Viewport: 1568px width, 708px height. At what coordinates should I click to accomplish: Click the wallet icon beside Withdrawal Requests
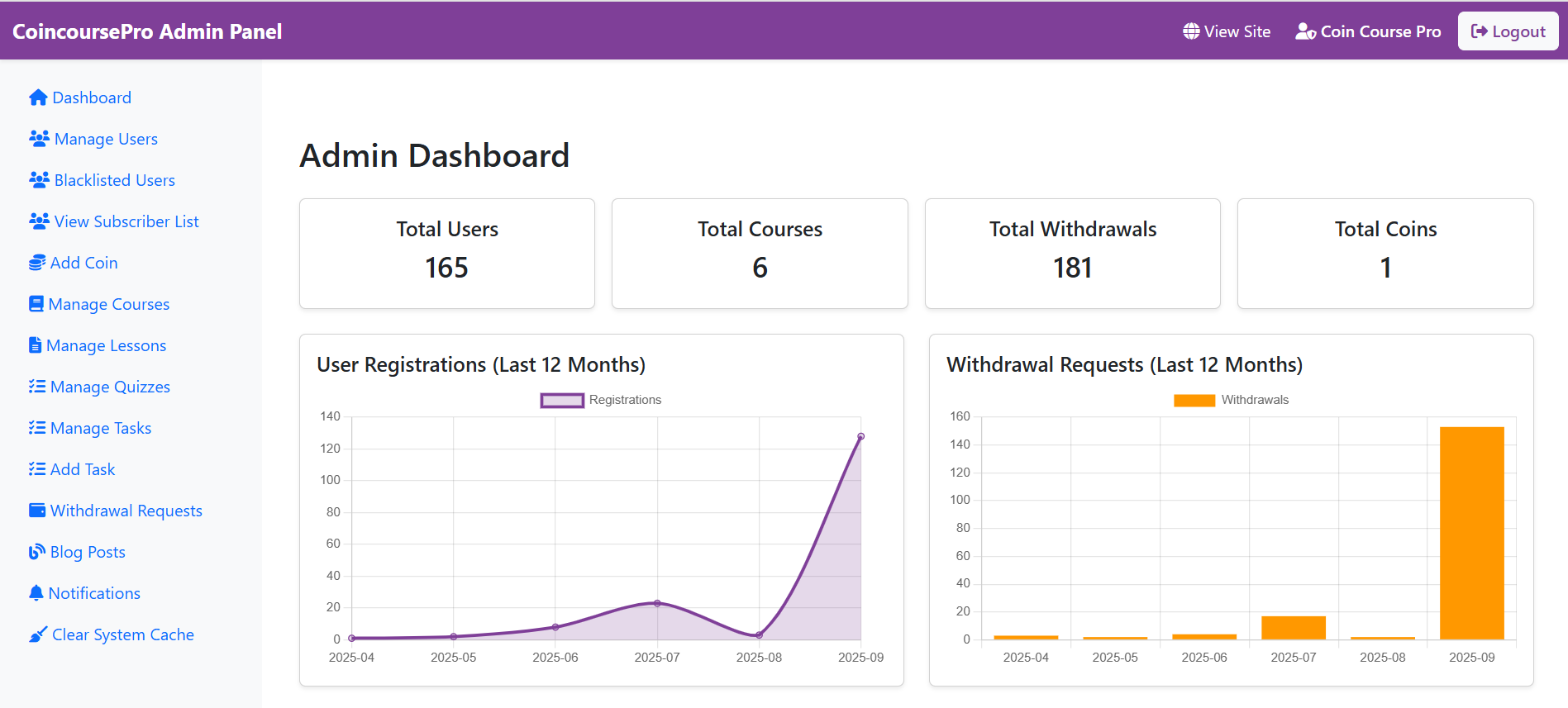coord(37,511)
